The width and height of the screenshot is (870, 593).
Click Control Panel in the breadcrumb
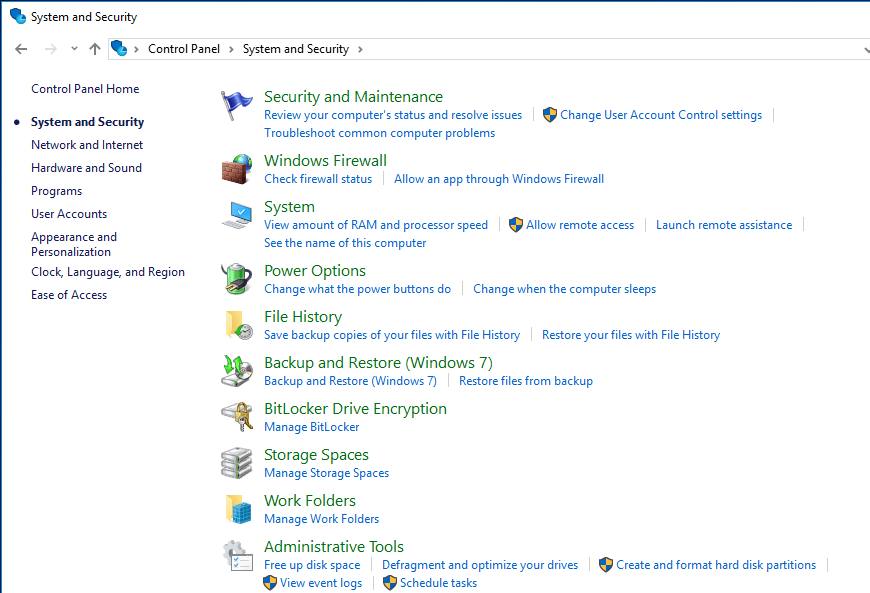click(x=184, y=49)
